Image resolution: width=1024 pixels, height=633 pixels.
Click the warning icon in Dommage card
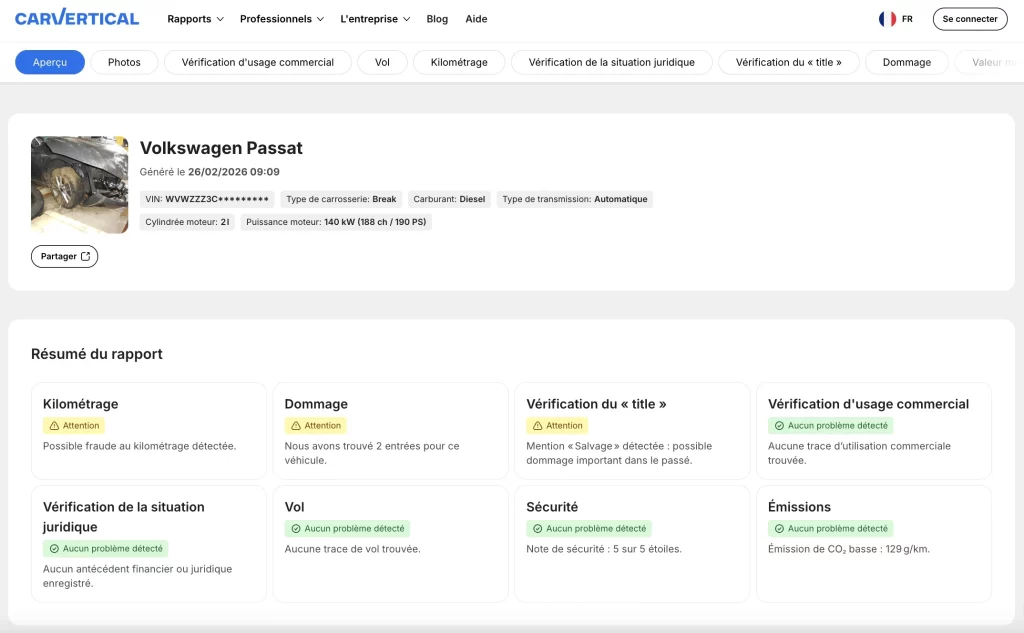(296, 425)
